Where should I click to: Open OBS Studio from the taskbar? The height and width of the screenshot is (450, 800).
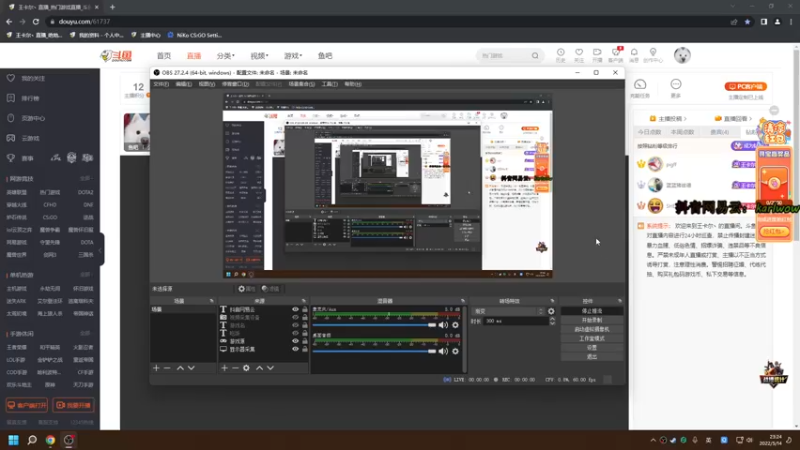(x=69, y=440)
